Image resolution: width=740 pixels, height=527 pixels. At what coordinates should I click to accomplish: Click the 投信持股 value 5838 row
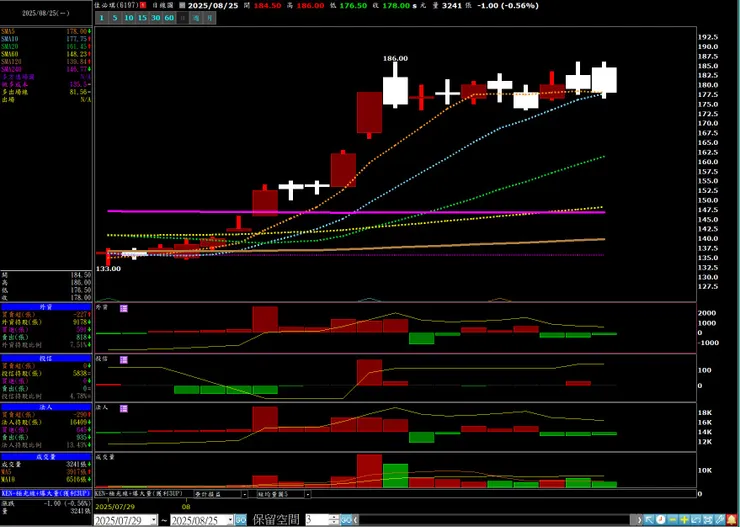tap(46, 374)
